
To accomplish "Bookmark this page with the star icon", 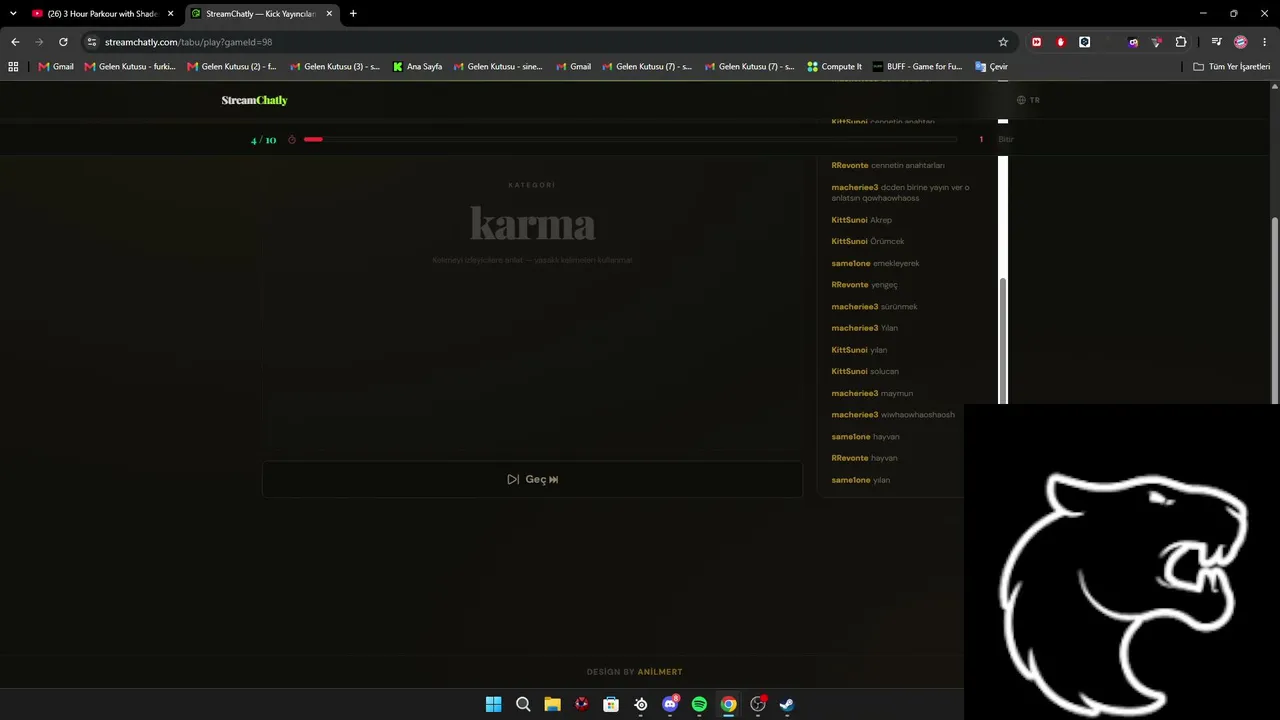I will pos(1003,42).
